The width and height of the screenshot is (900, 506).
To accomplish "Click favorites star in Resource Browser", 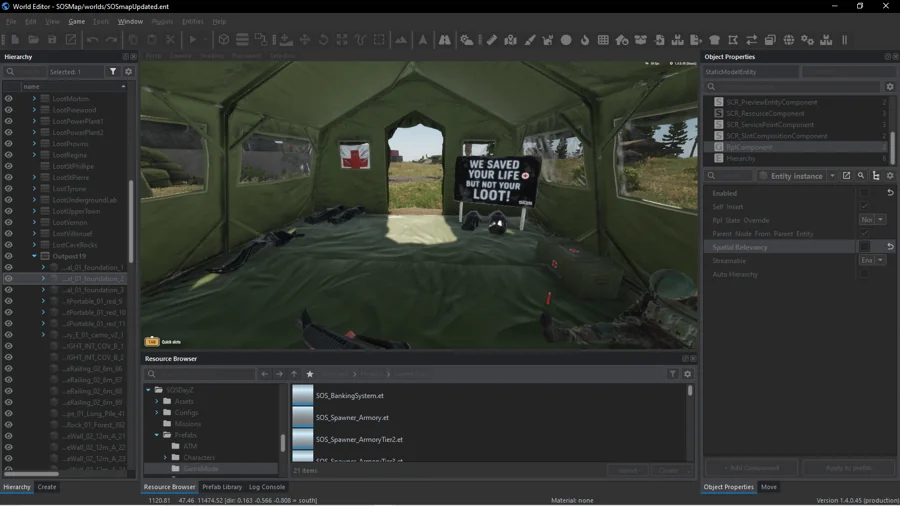I will click(x=310, y=374).
